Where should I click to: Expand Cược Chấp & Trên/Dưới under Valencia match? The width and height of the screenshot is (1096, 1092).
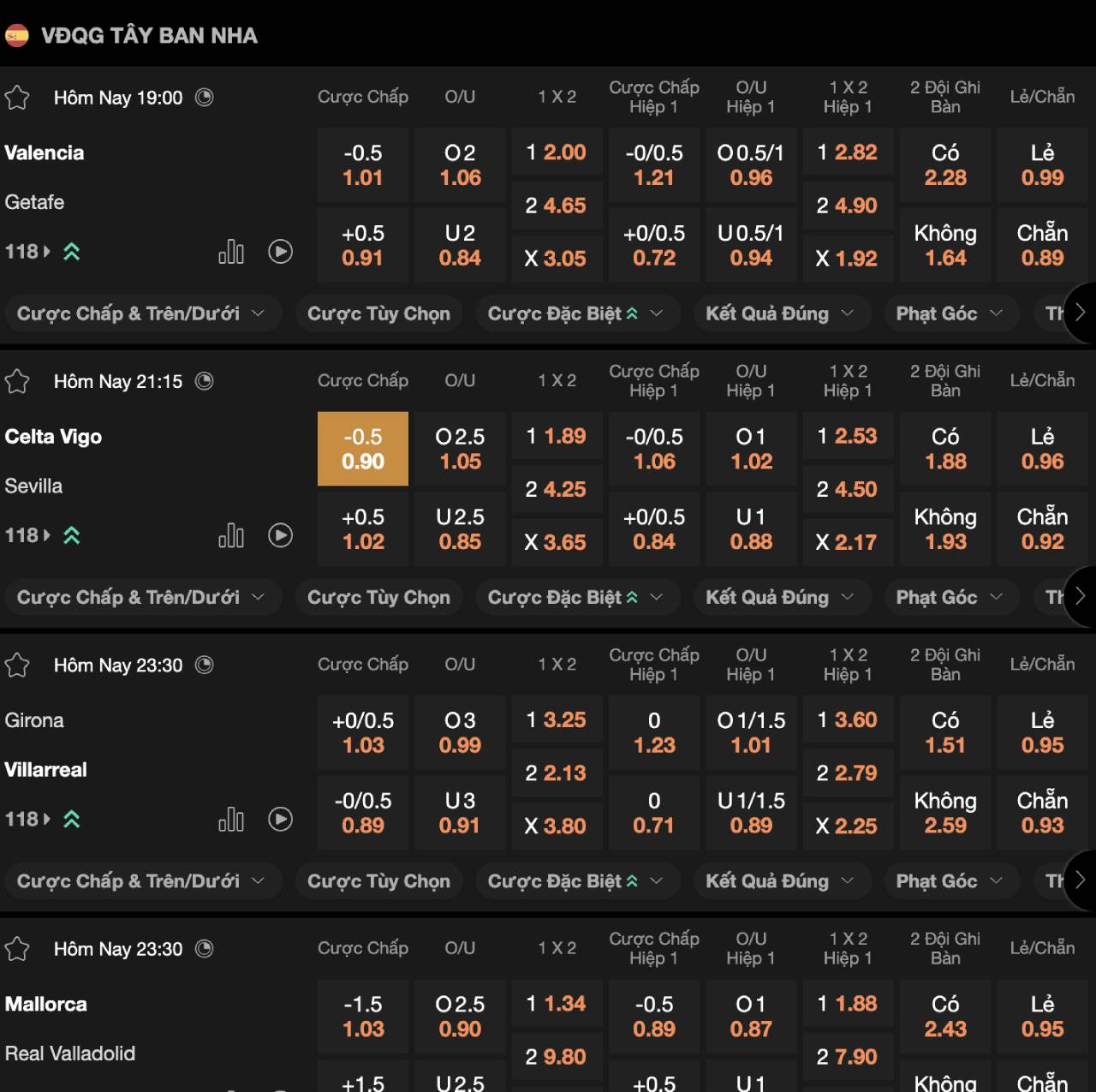point(141,313)
